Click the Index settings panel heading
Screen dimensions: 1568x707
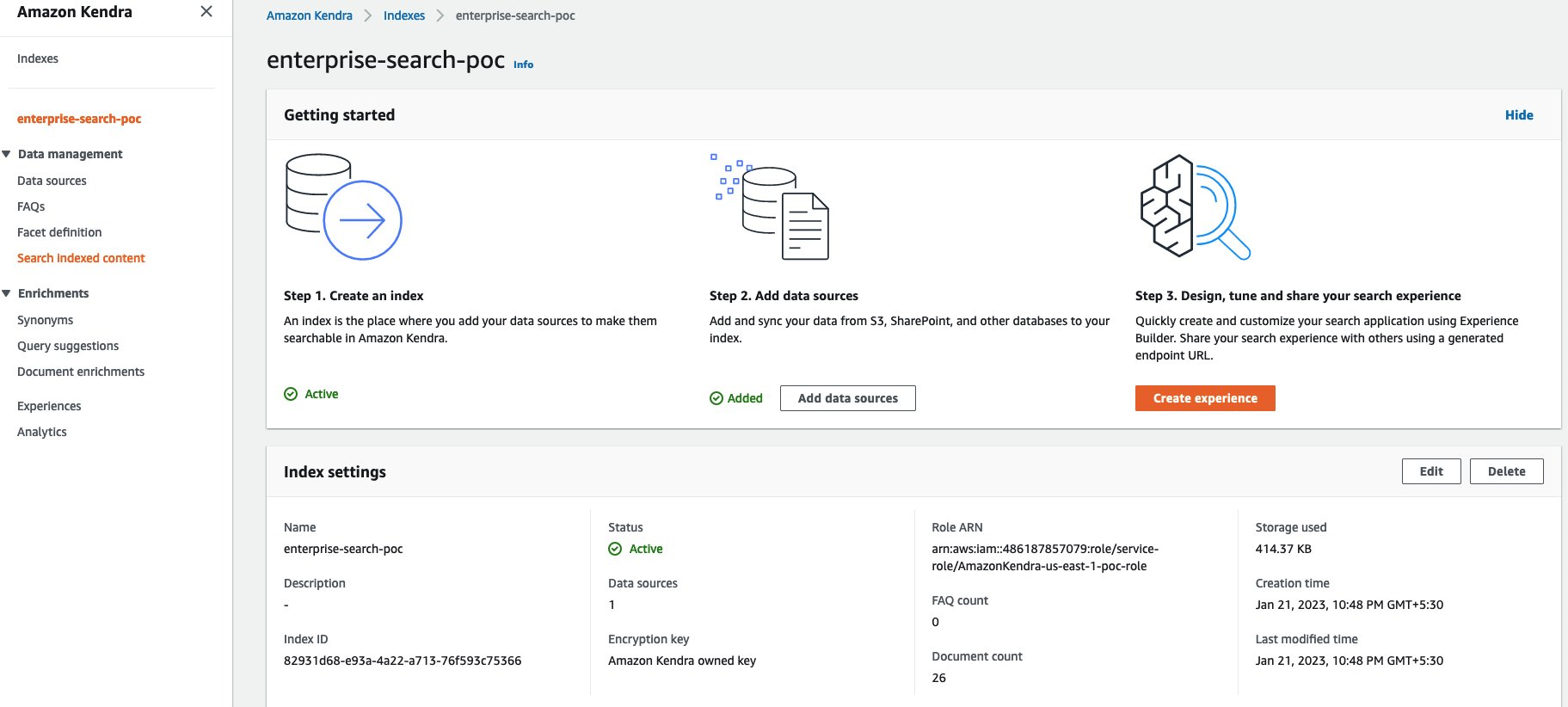click(335, 472)
